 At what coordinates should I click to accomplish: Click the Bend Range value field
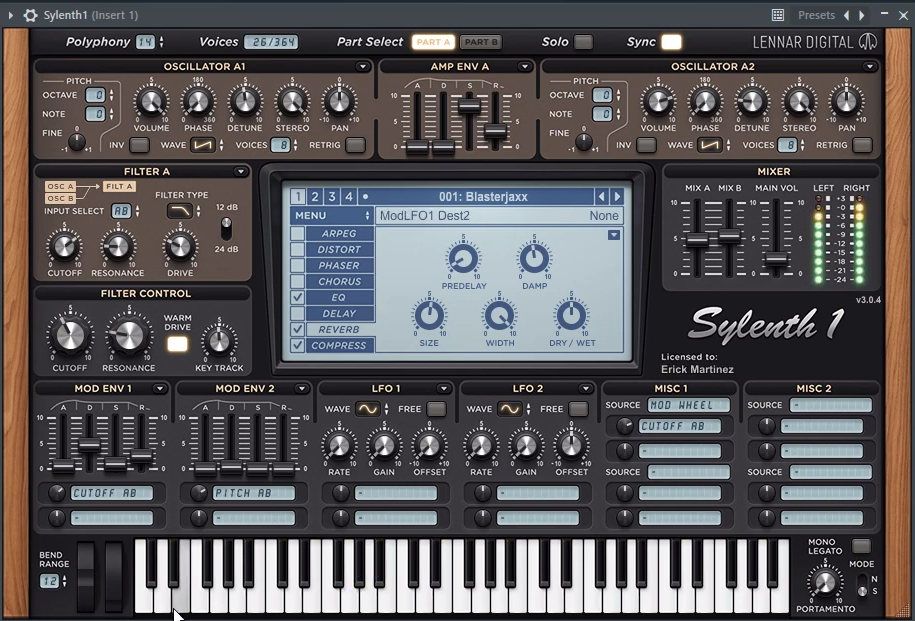[x=49, y=581]
